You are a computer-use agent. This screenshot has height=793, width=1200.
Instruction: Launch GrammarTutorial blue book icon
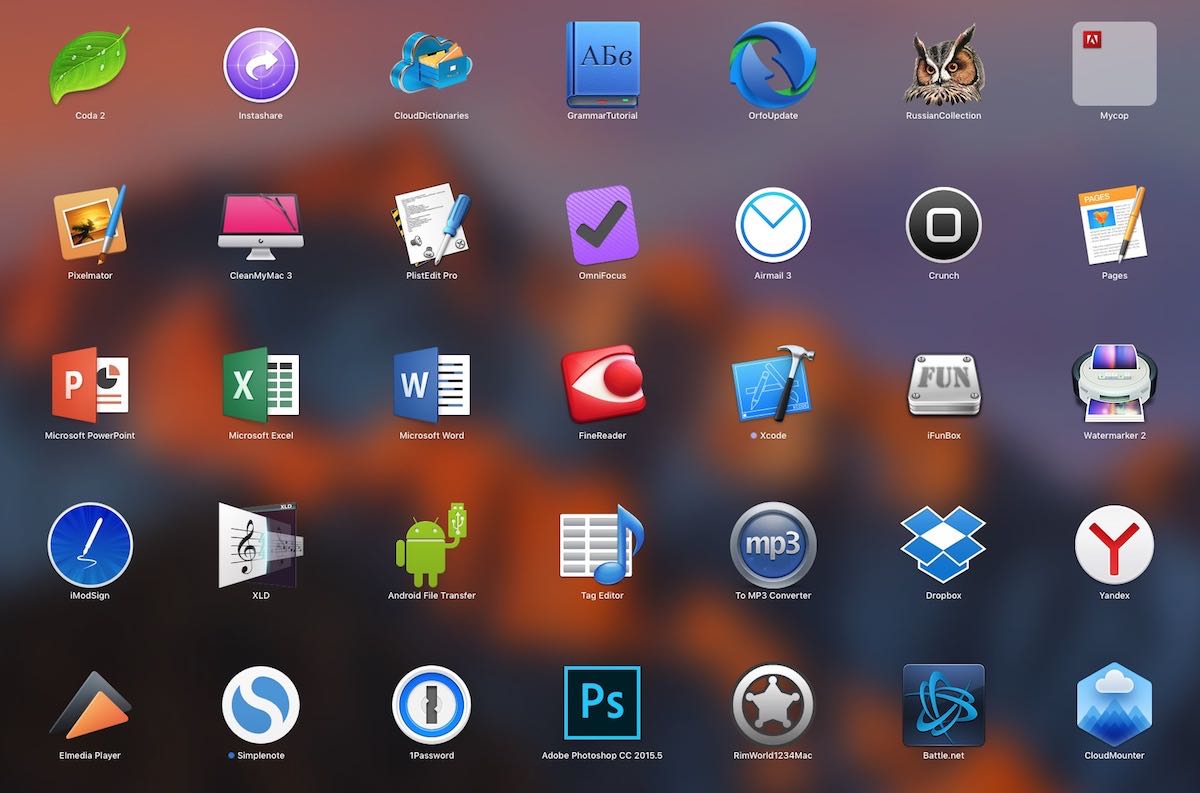[x=602, y=65]
